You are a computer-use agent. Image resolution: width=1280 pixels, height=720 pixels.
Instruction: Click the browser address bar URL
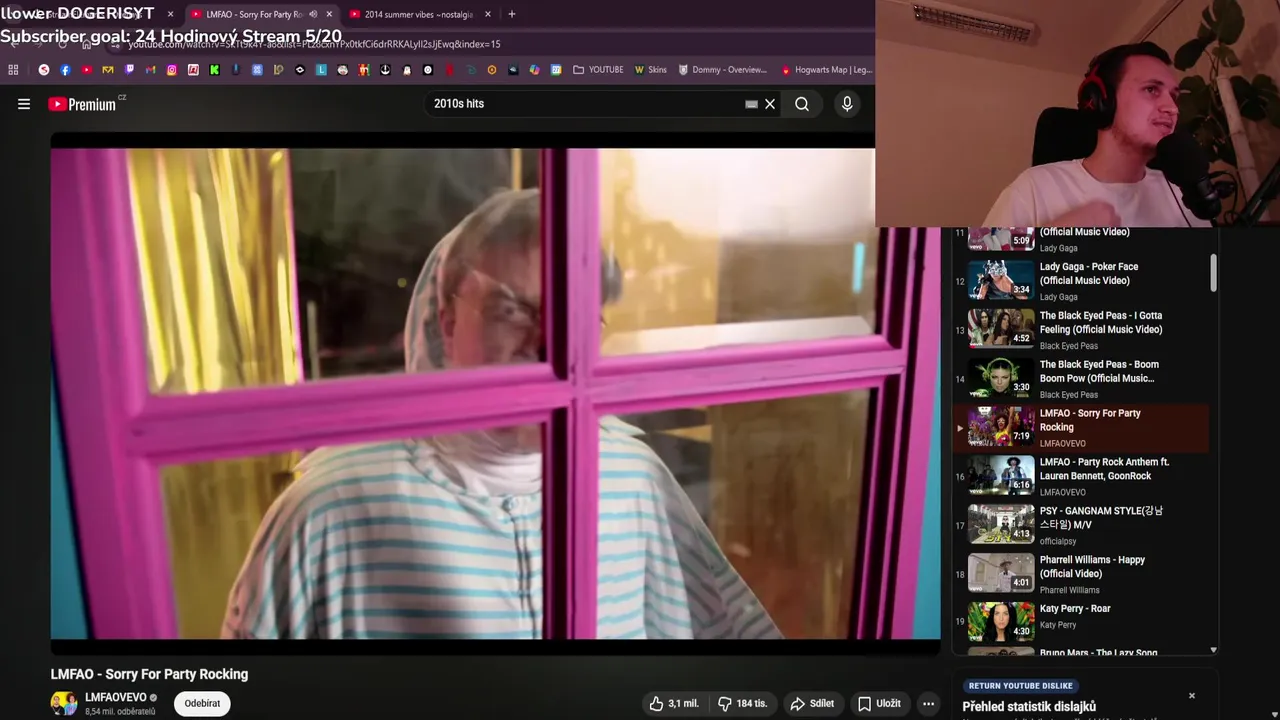point(314,44)
